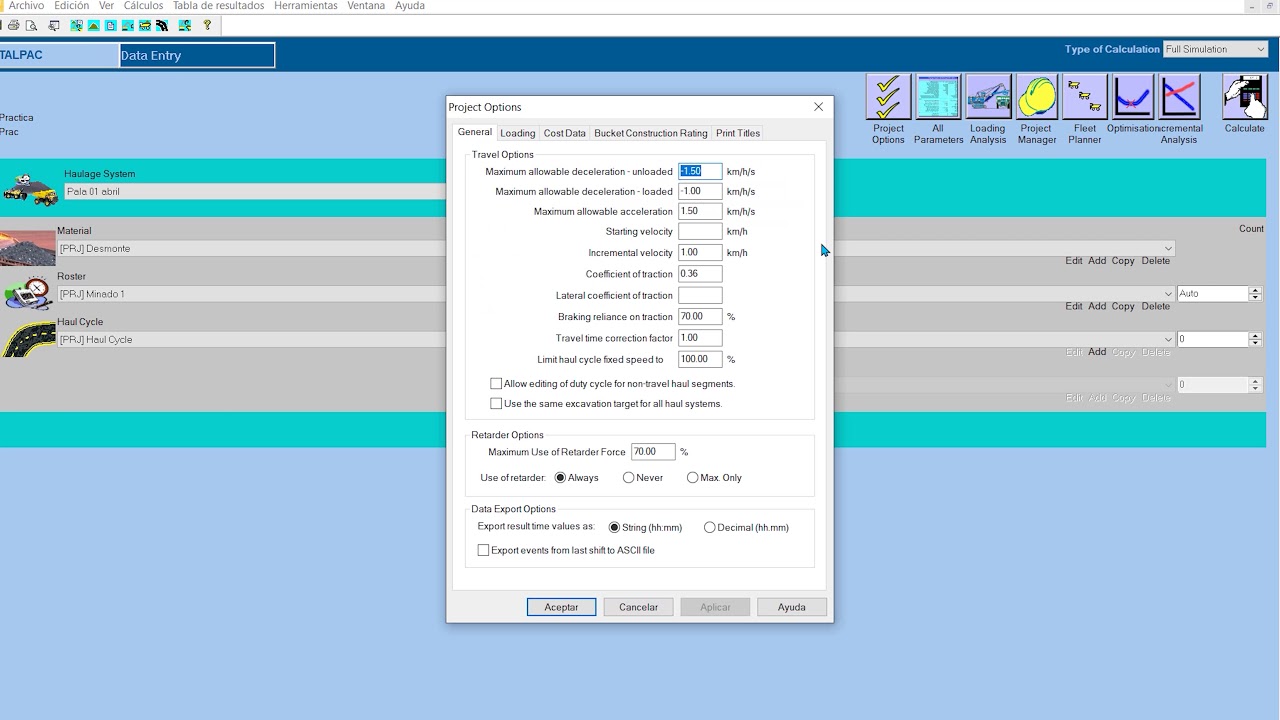
Task: Click the black road toolbar icon
Action: (x=162, y=25)
